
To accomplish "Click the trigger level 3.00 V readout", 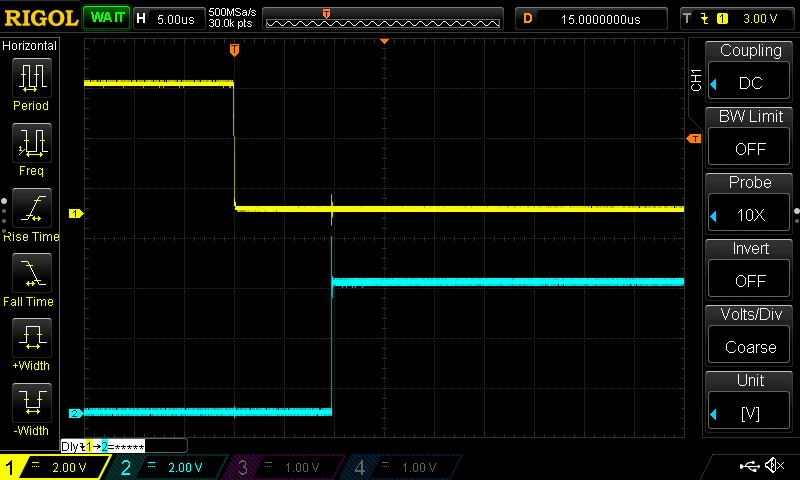I will click(760, 19).
